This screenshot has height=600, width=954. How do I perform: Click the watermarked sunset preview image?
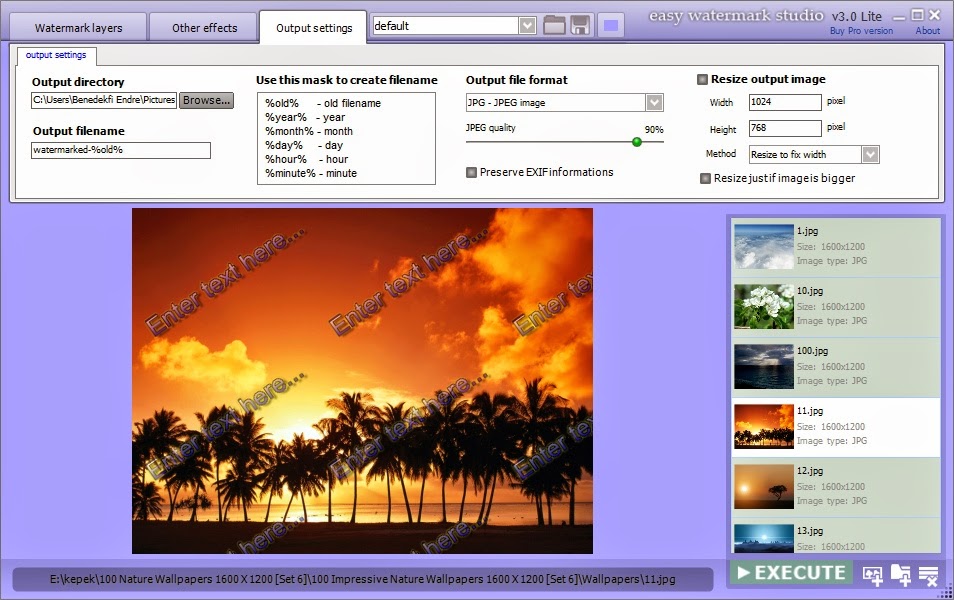pyautogui.click(x=362, y=381)
